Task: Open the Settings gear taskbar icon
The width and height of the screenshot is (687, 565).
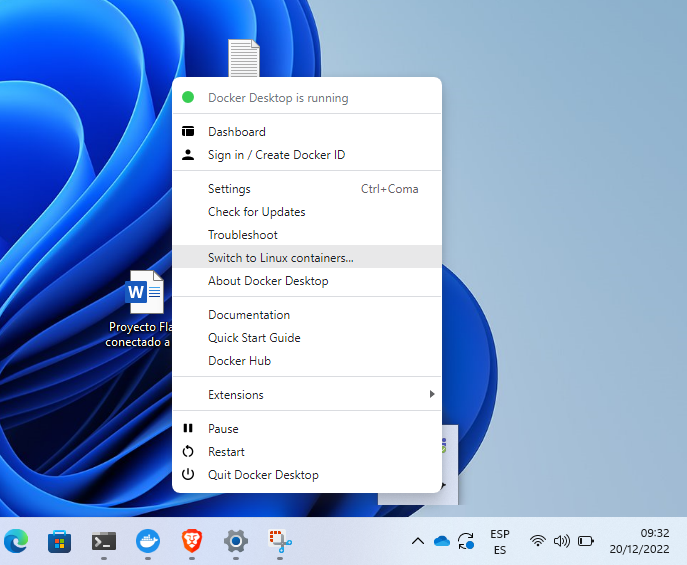Action: coord(236,542)
